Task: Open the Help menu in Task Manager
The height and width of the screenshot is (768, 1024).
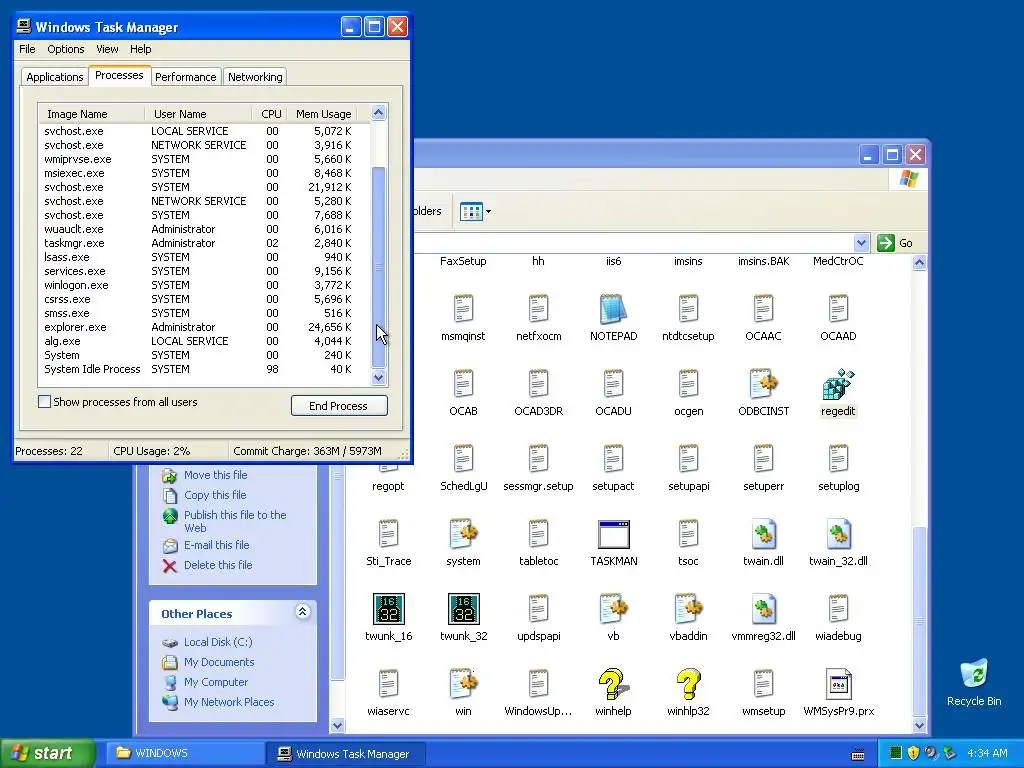Action: click(x=140, y=49)
